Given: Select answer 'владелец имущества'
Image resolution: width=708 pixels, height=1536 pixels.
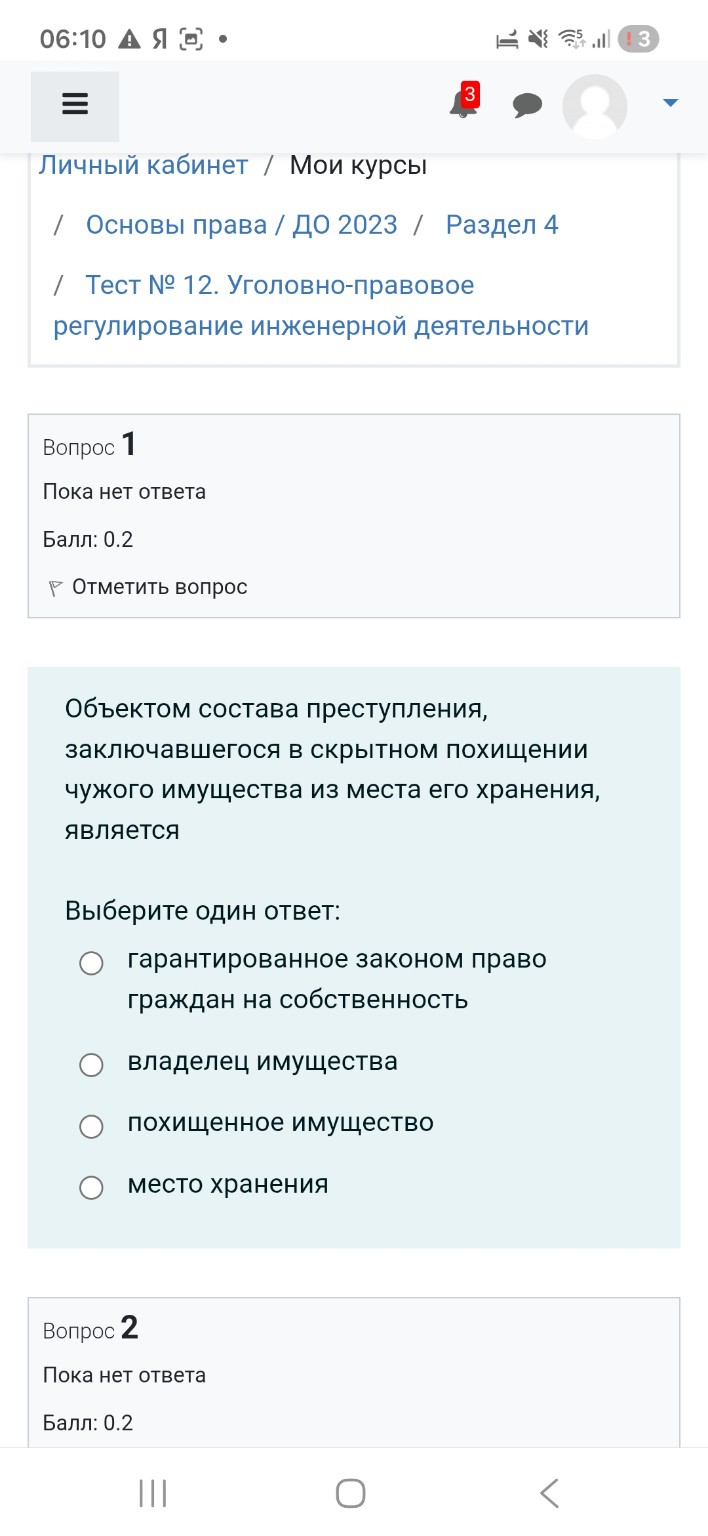Looking at the screenshot, I should click(x=91, y=1065).
